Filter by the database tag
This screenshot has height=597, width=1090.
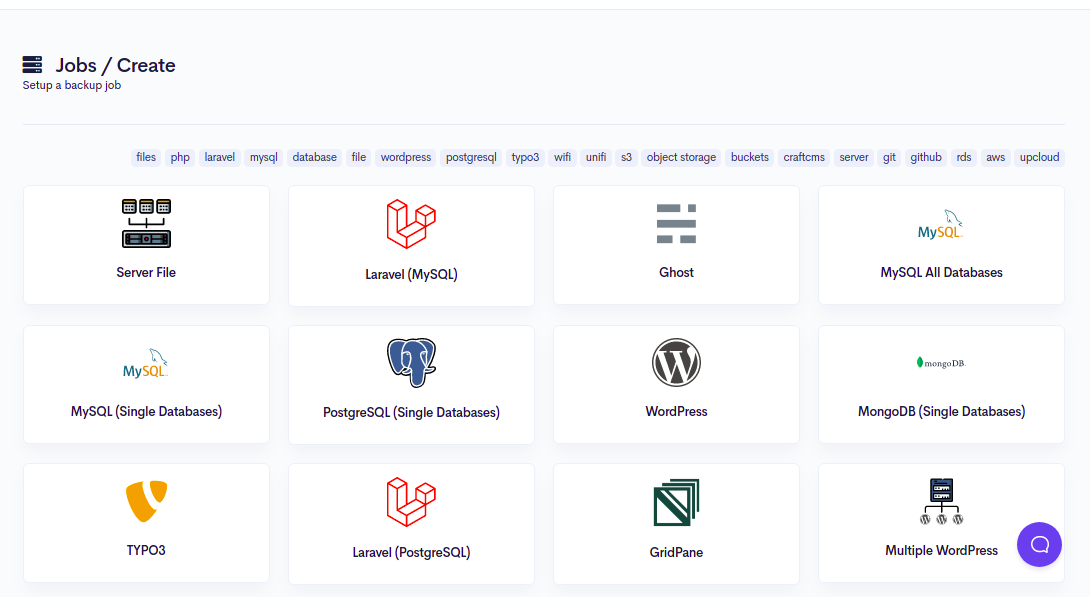point(314,157)
